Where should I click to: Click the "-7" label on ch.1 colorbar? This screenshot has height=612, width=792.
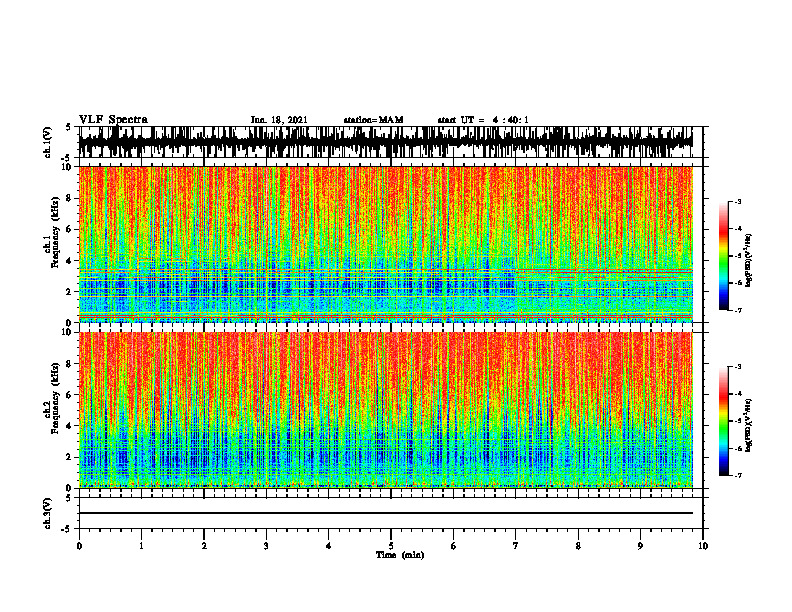click(738, 310)
